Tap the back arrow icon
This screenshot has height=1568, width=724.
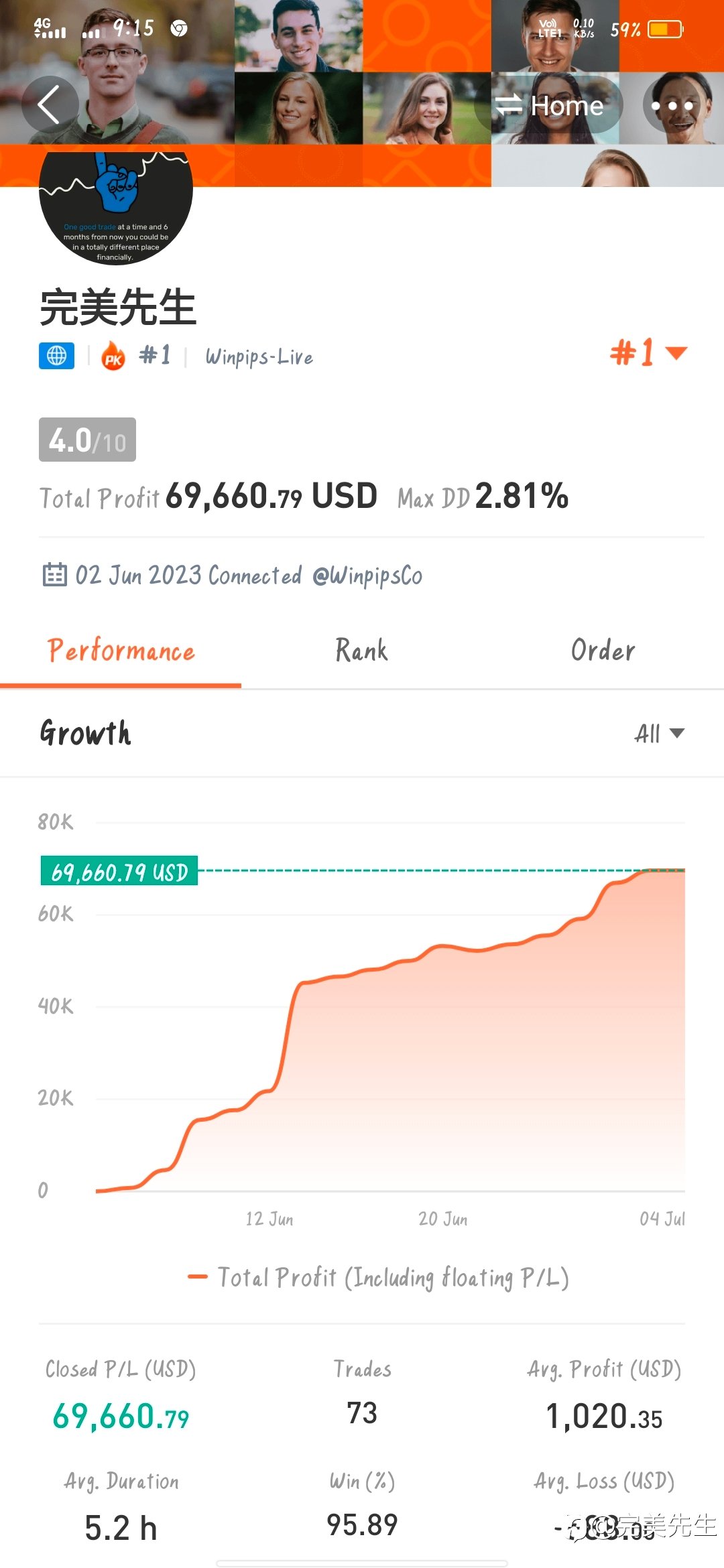50,105
